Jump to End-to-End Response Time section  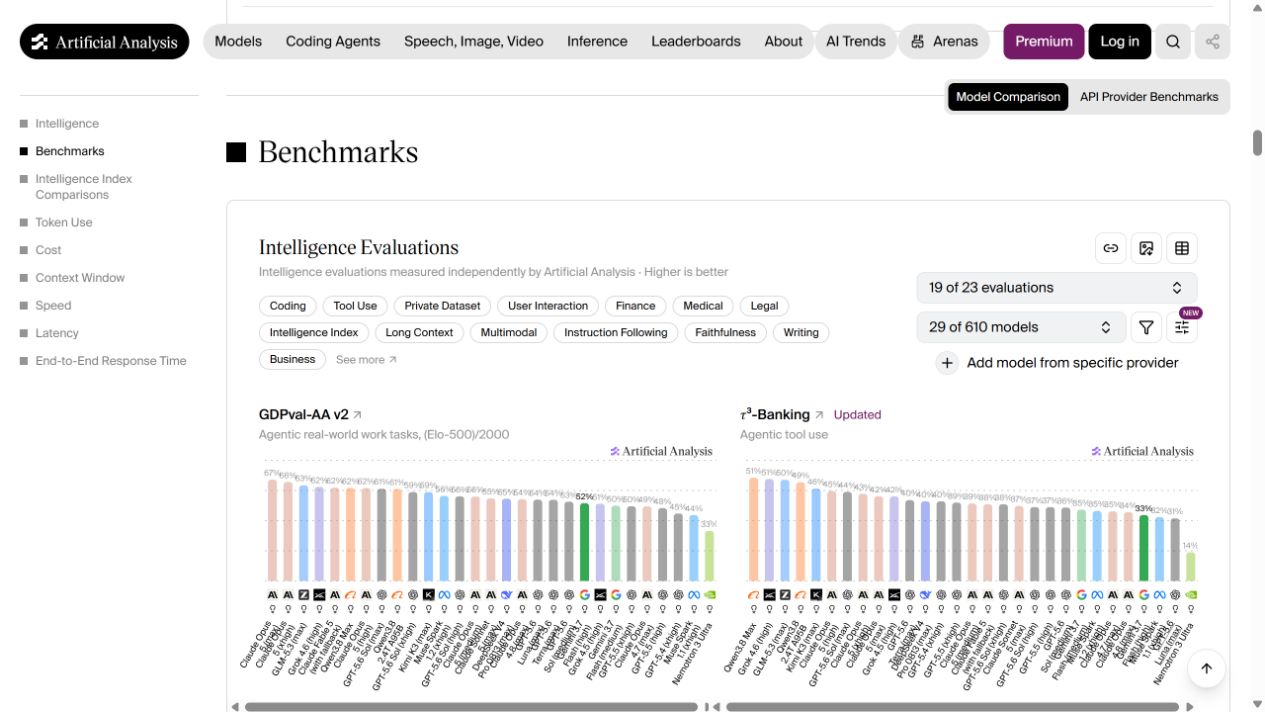(111, 361)
